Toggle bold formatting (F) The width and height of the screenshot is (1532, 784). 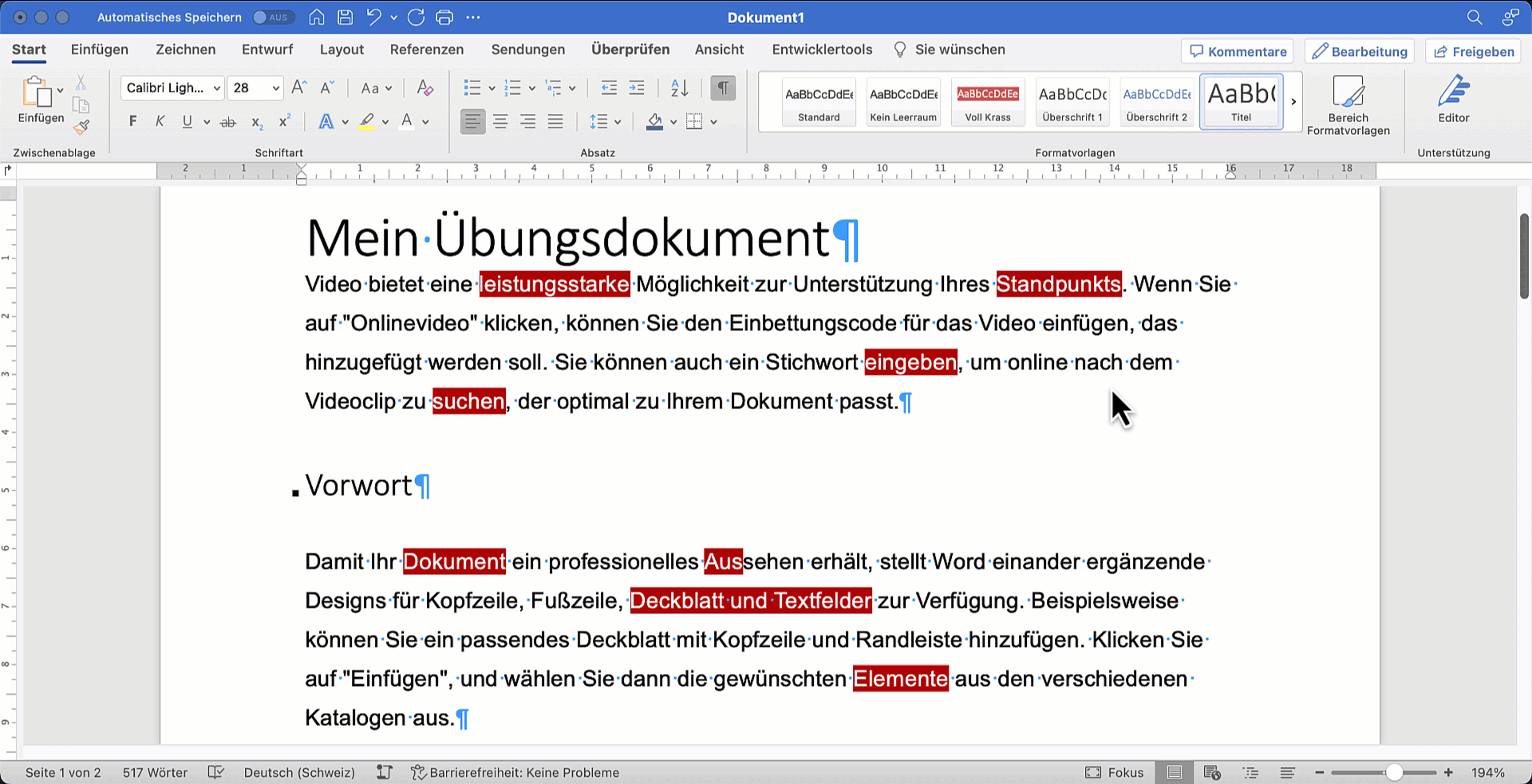pyautogui.click(x=132, y=122)
